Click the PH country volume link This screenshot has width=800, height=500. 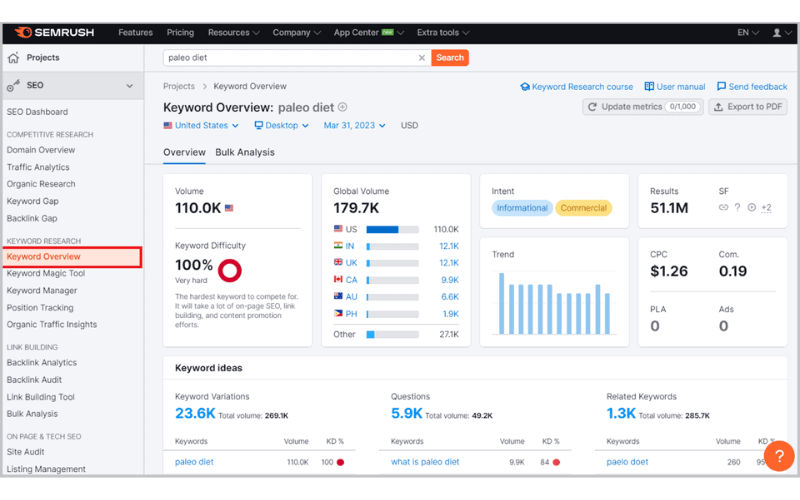[451, 314]
